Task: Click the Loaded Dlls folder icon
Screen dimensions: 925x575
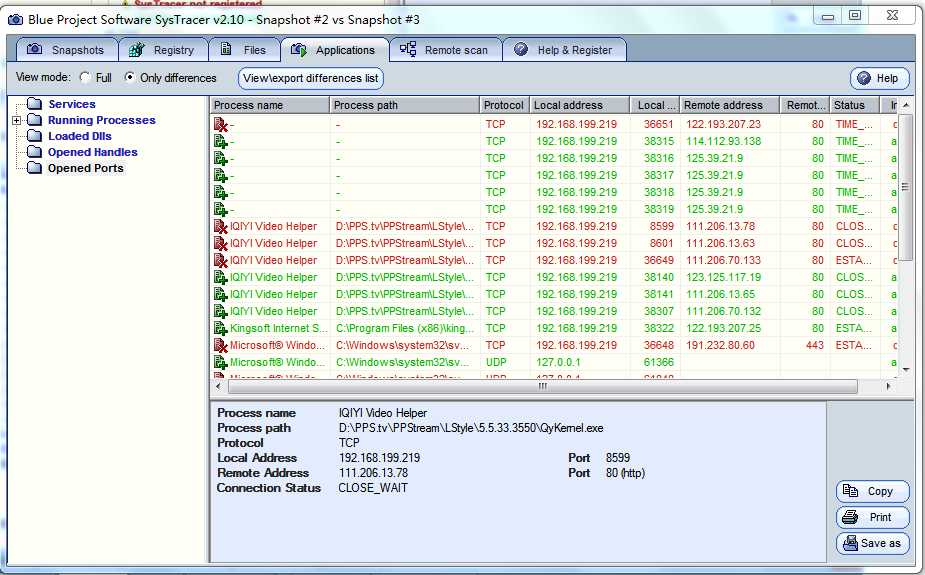Action: coord(35,136)
